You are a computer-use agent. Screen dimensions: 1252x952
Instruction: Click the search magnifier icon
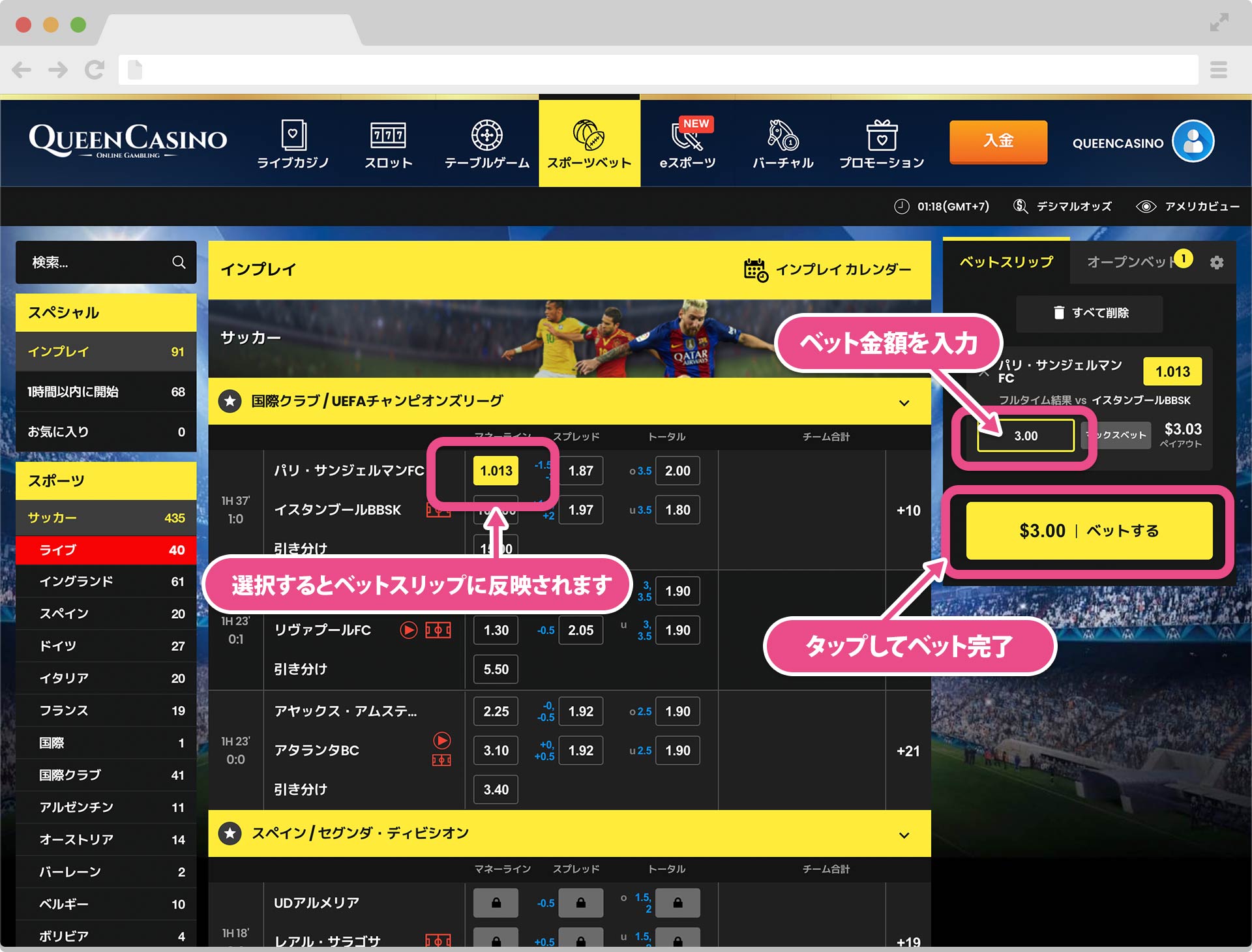pyautogui.click(x=179, y=262)
